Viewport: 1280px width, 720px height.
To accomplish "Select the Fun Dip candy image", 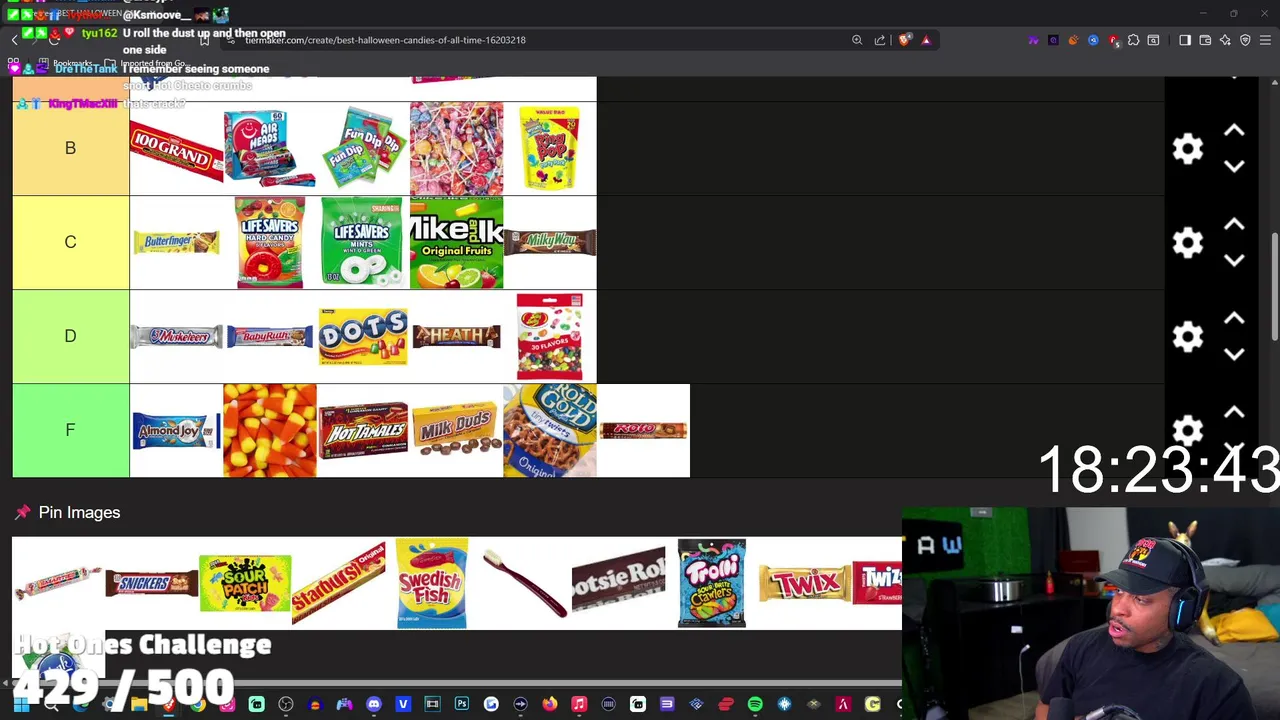I will [363, 149].
